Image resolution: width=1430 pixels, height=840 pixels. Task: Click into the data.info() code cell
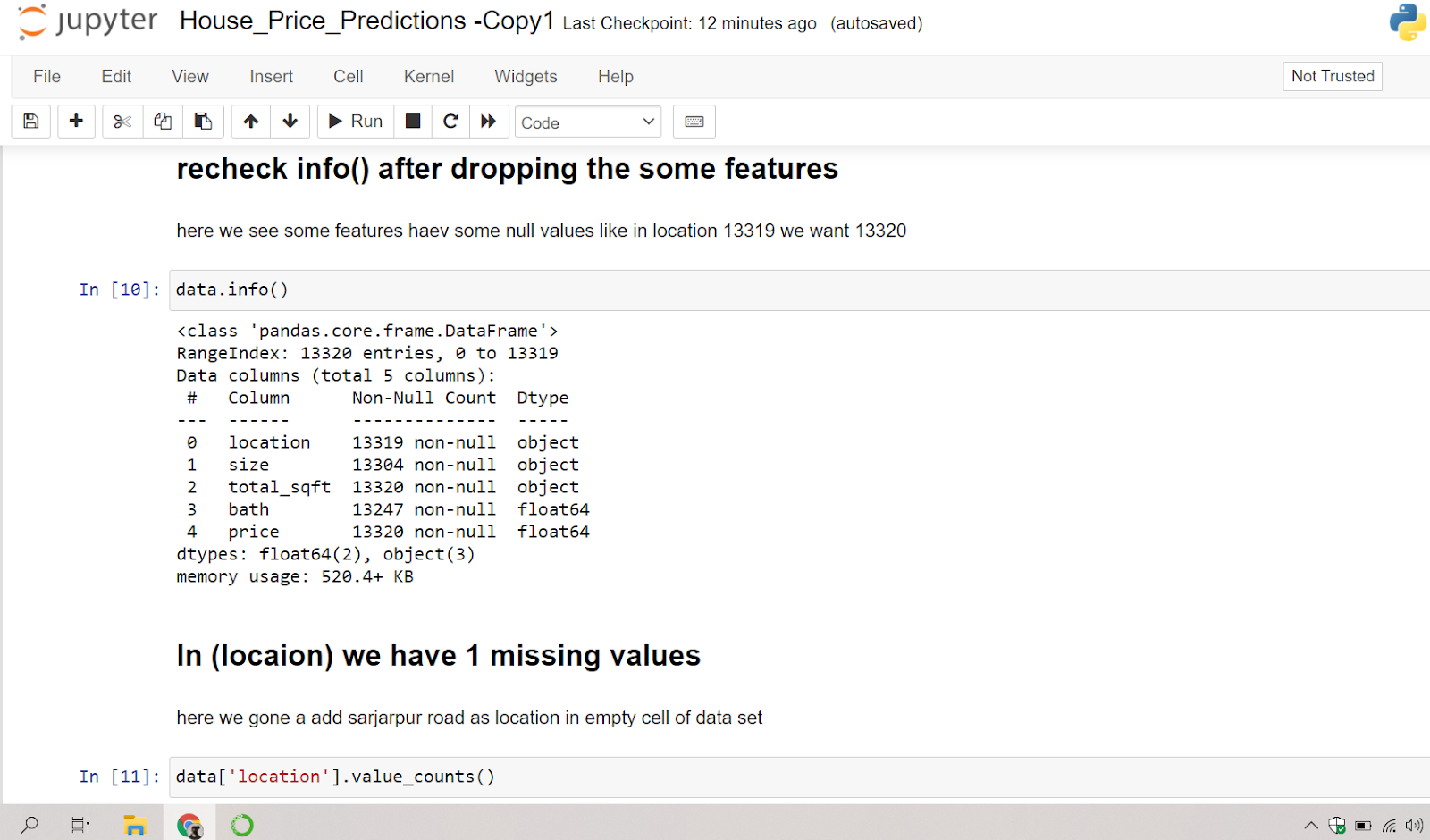[800, 290]
